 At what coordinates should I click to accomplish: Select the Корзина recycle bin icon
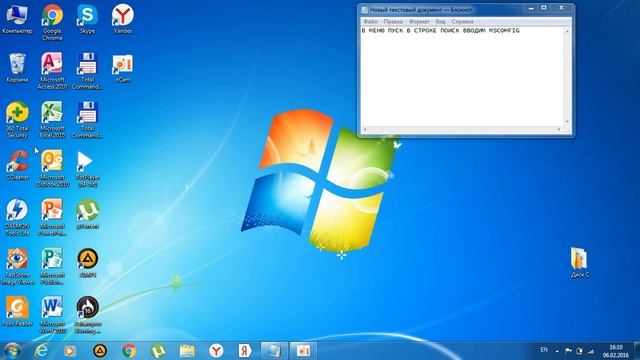tap(17, 68)
